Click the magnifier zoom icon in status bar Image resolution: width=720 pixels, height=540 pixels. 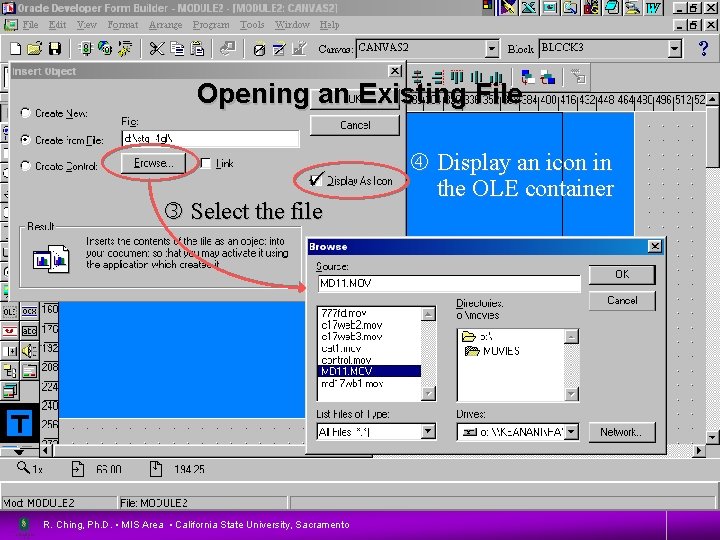[23, 468]
